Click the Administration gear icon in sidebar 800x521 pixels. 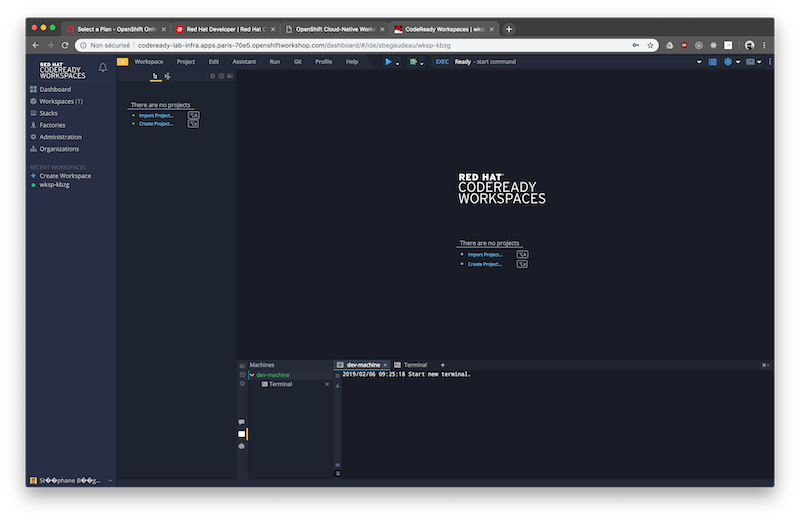(33, 137)
